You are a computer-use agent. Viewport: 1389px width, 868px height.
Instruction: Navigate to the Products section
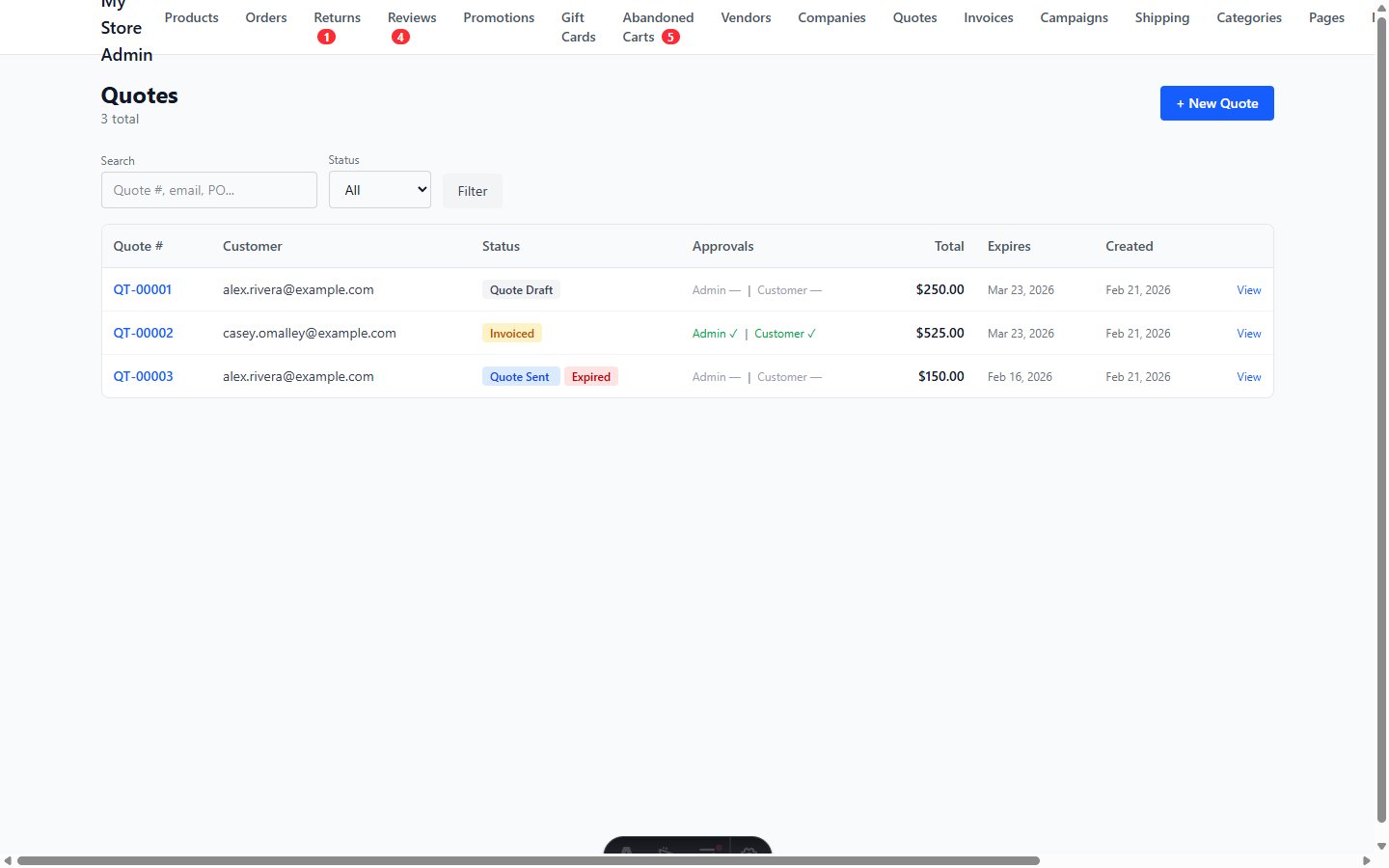click(191, 17)
